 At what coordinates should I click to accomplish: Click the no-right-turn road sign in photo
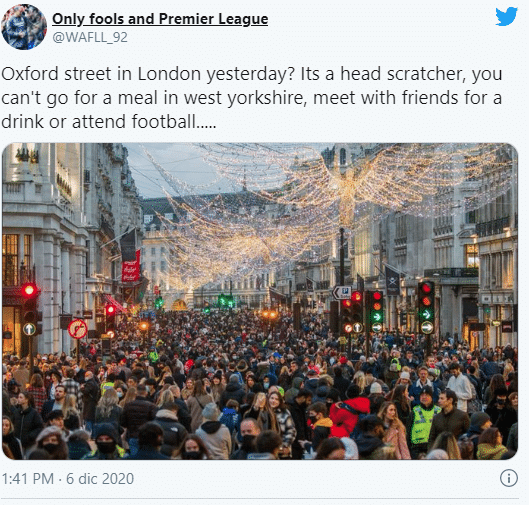[78, 329]
